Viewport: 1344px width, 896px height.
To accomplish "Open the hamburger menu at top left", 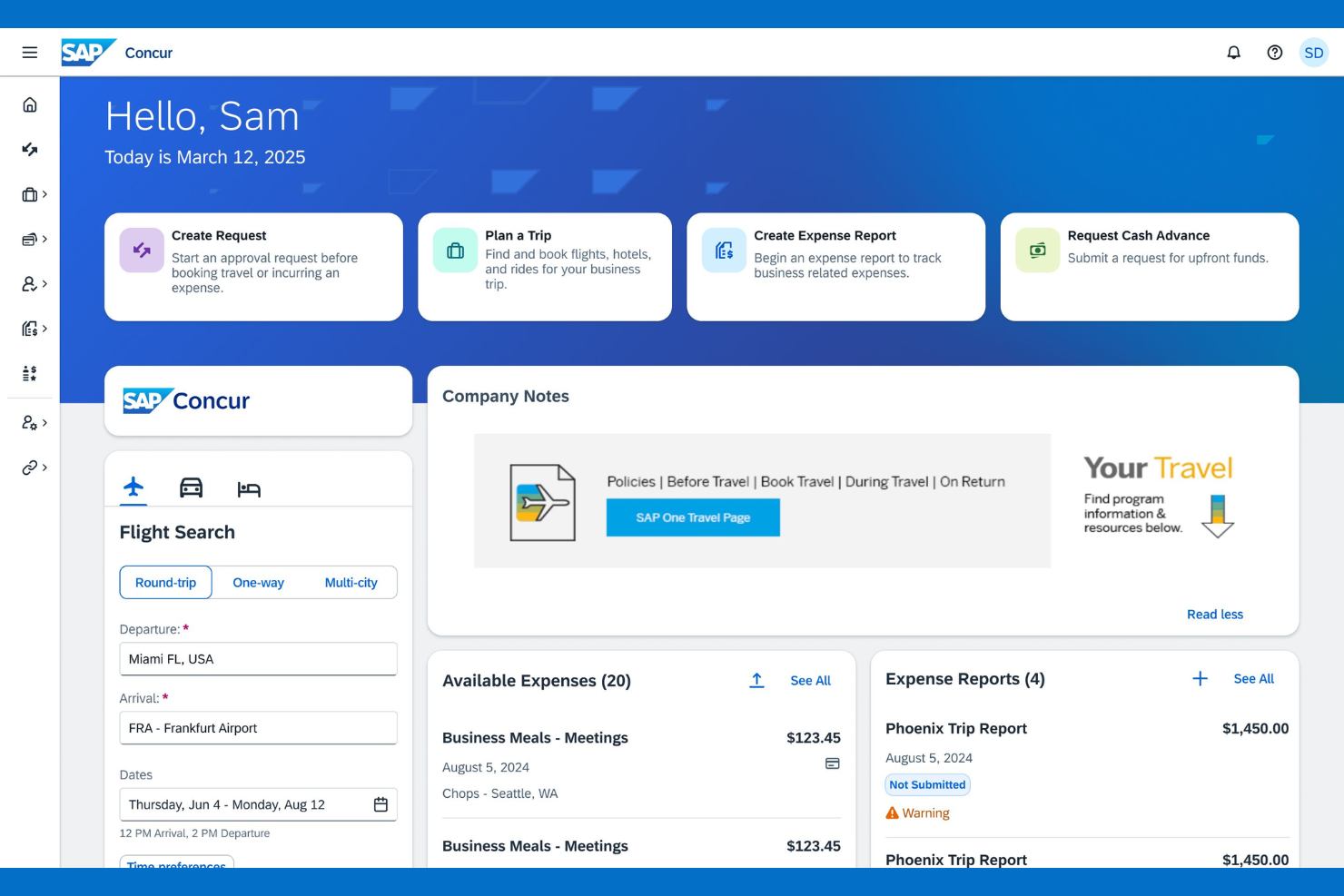I will point(29,52).
